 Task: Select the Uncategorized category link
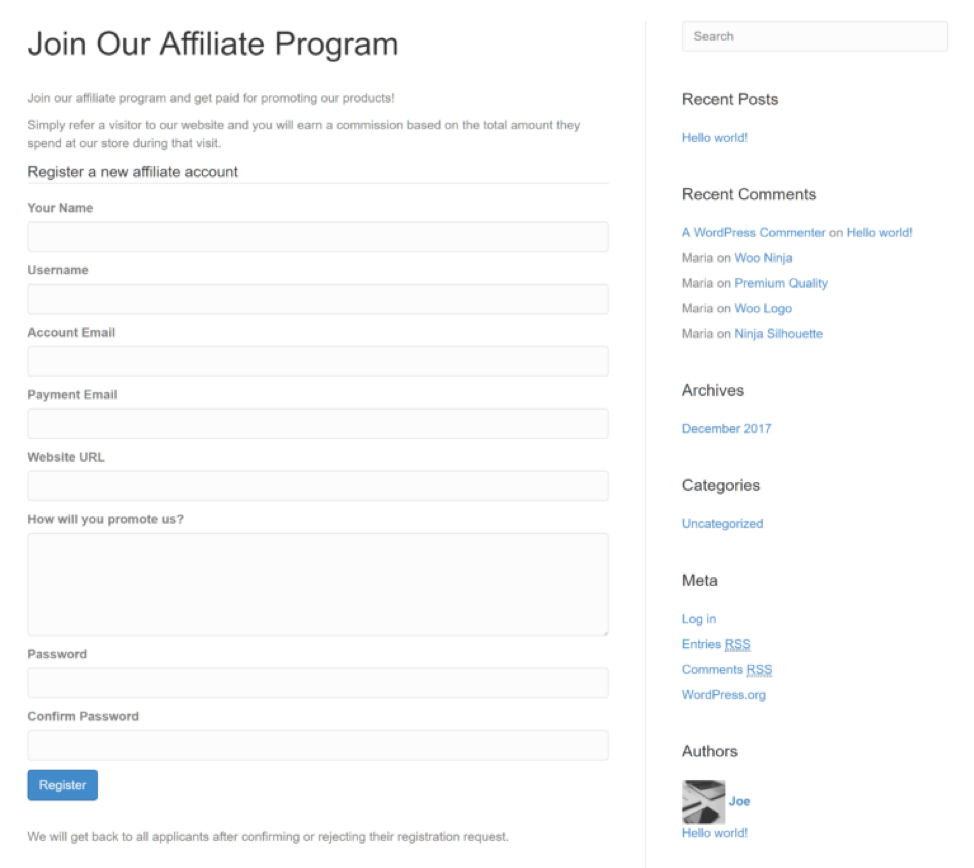click(x=722, y=524)
